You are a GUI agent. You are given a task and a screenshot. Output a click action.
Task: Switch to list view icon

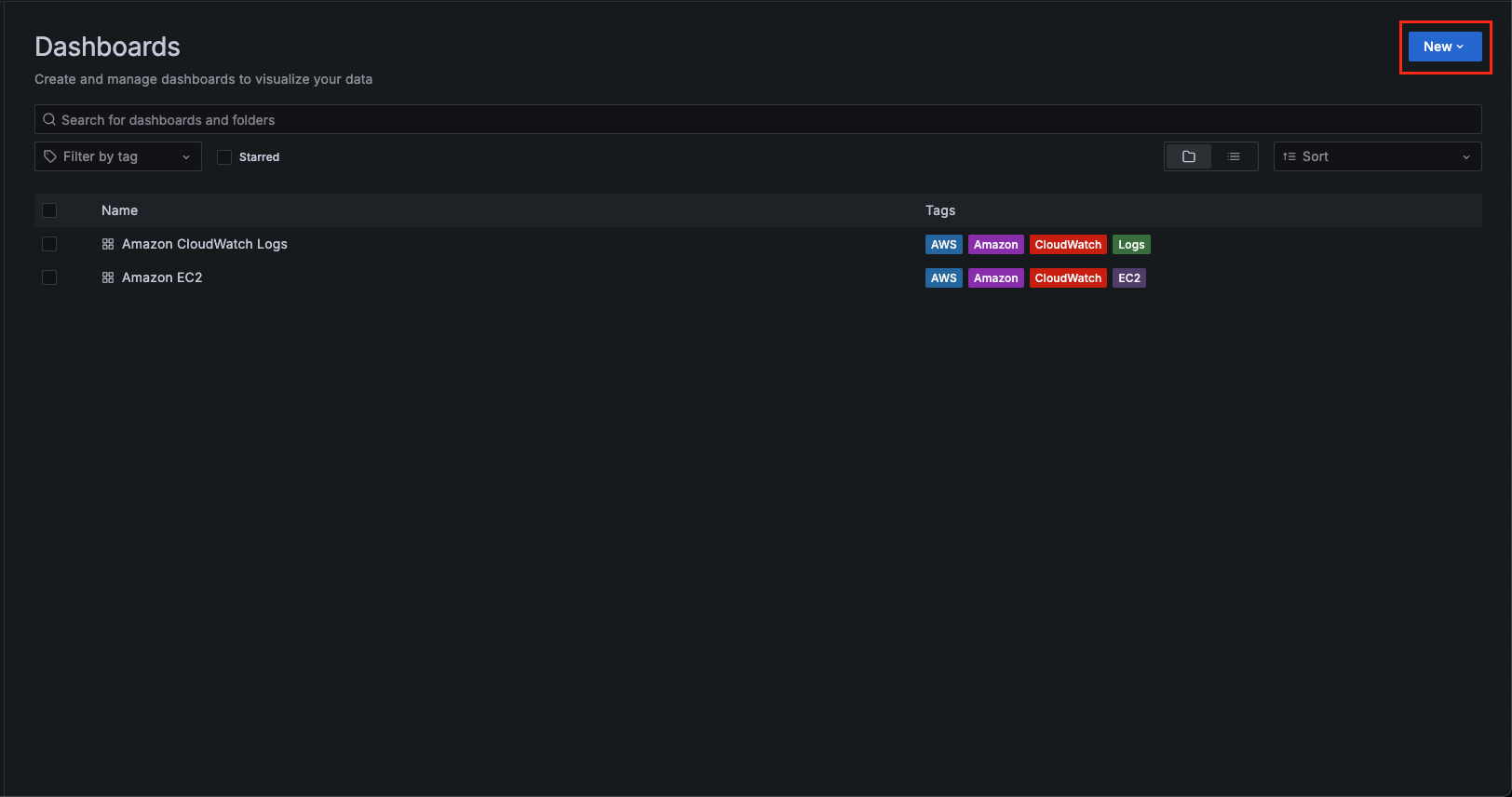(x=1234, y=156)
